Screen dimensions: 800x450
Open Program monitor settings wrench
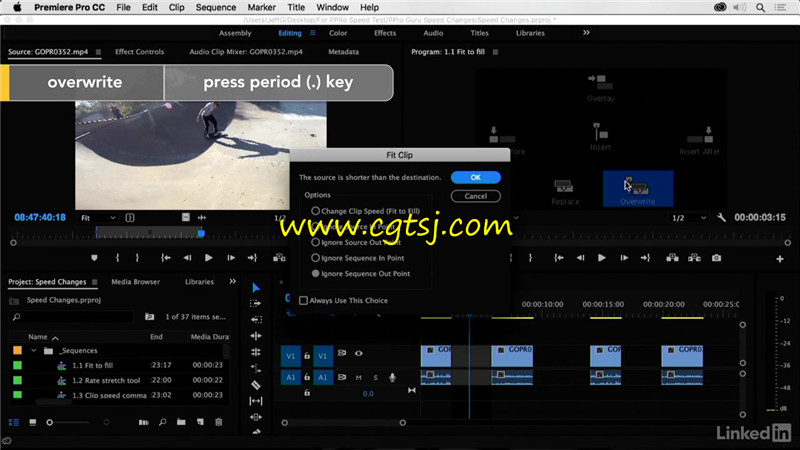[721, 218]
